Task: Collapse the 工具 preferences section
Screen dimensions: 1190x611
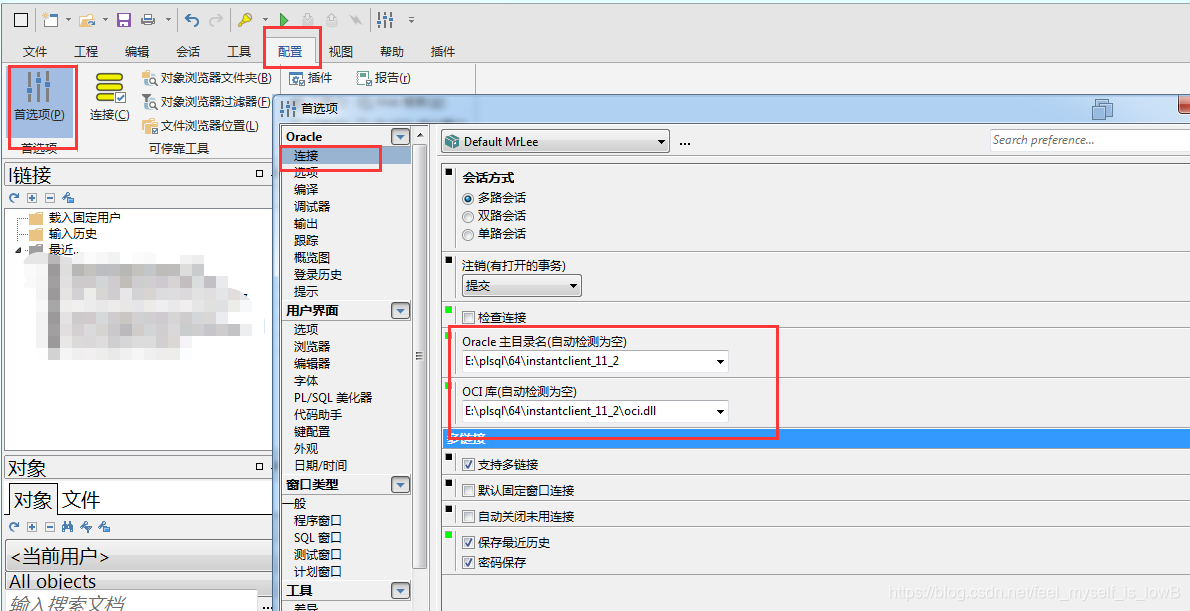Action: pos(400,591)
